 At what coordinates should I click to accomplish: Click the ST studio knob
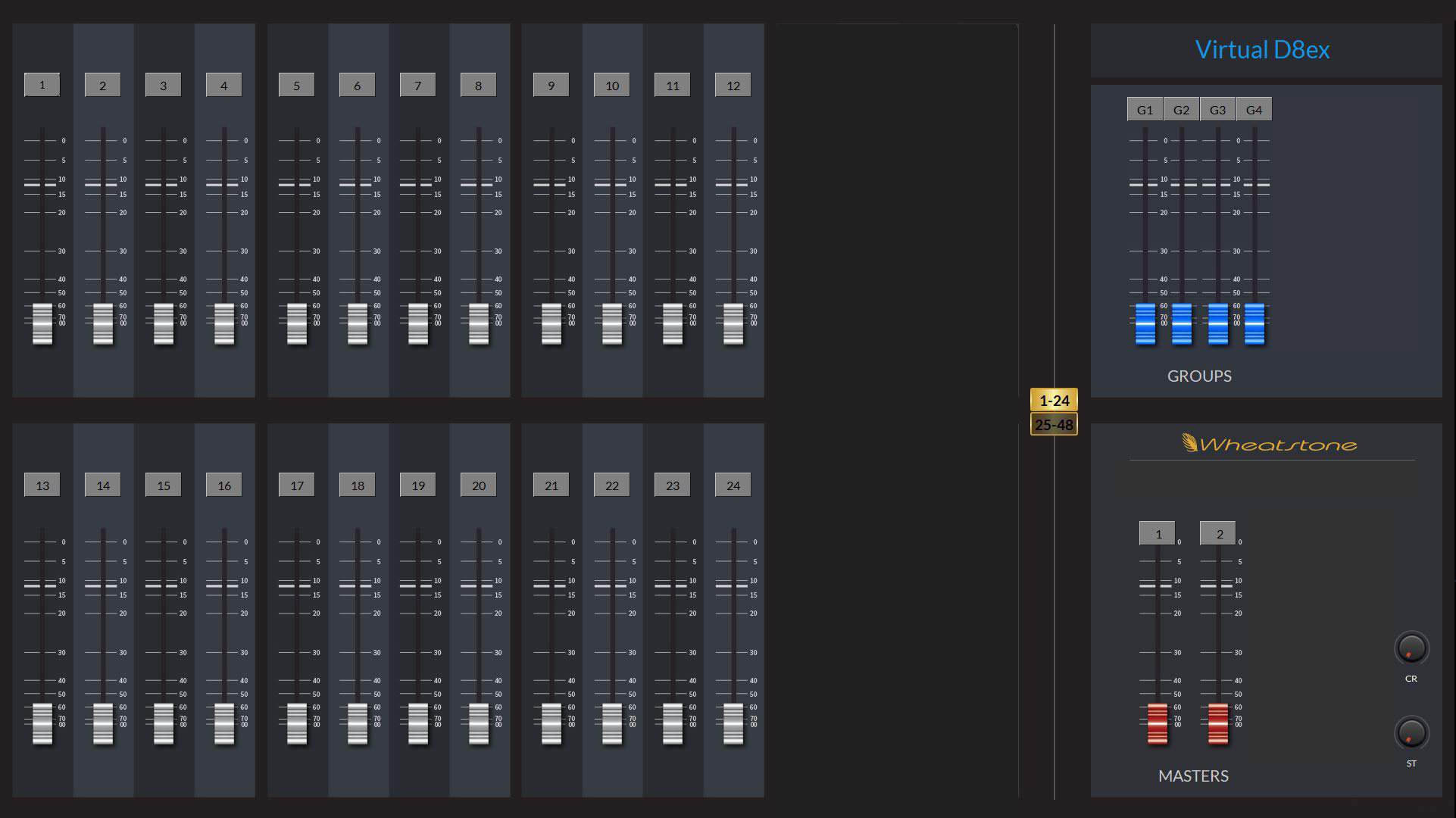point(1411,732)
